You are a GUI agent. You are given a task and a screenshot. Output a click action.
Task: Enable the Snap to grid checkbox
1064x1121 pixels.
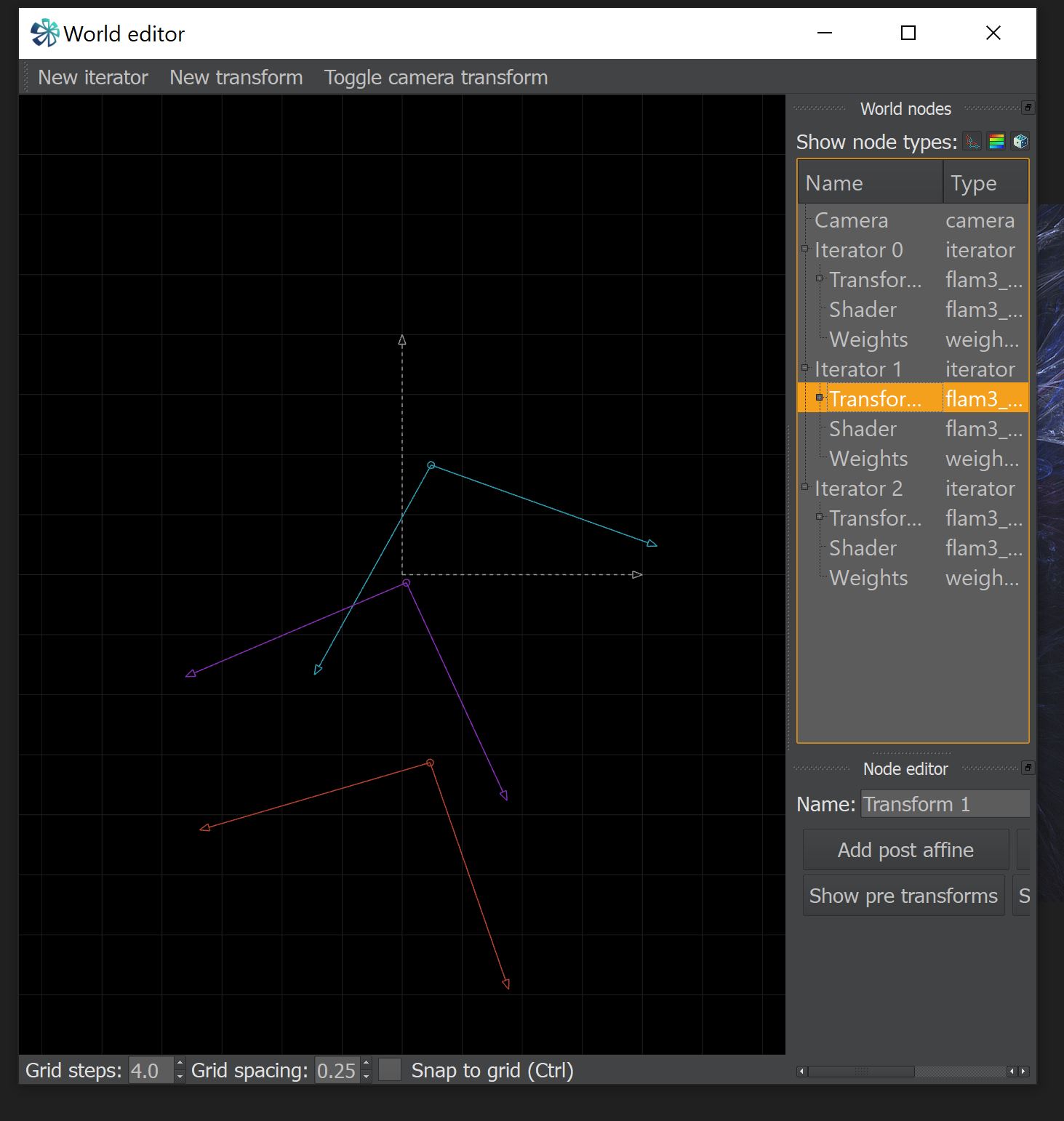click(391, 1070)
